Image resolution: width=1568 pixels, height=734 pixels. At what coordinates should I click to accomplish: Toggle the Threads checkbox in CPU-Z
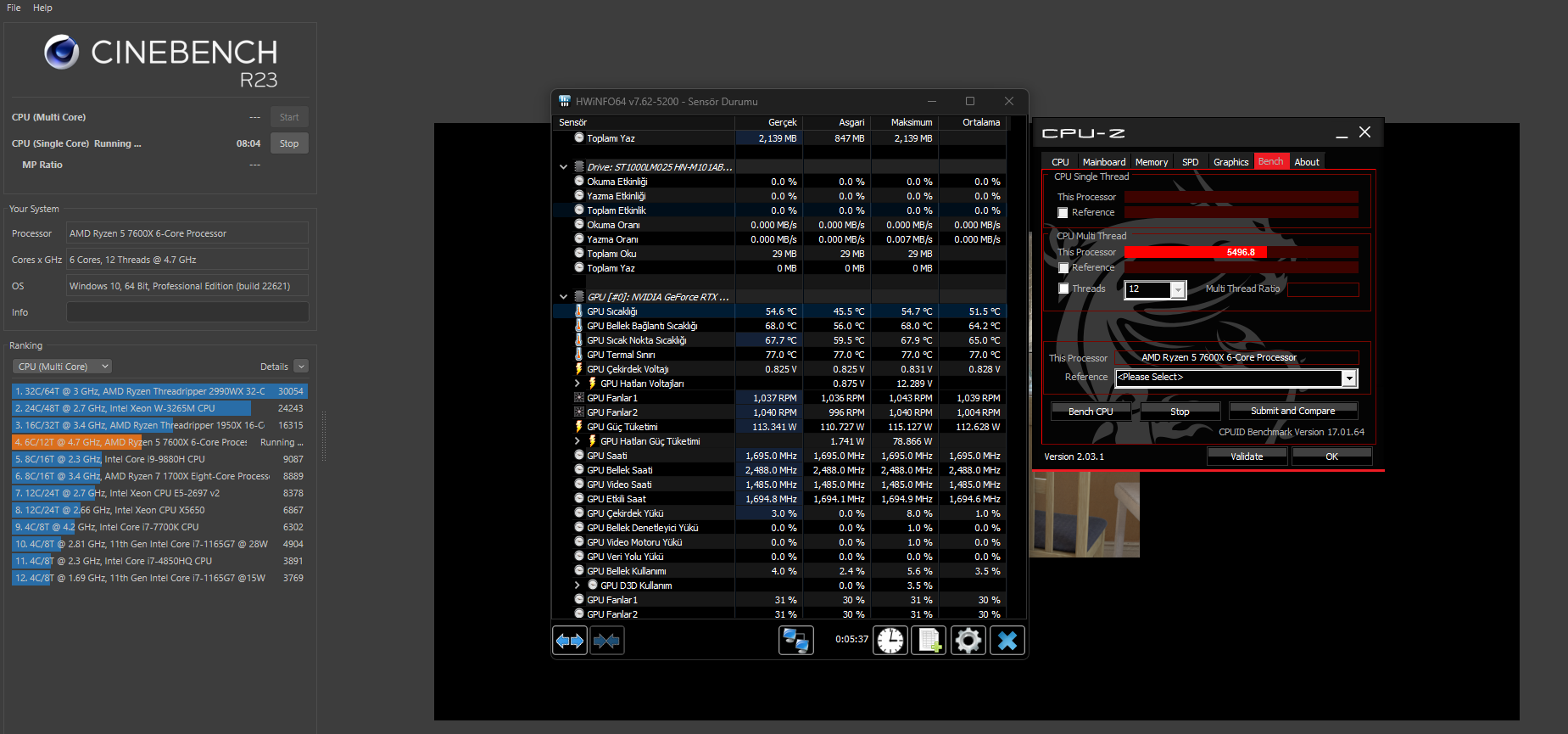click(1063, 289)
